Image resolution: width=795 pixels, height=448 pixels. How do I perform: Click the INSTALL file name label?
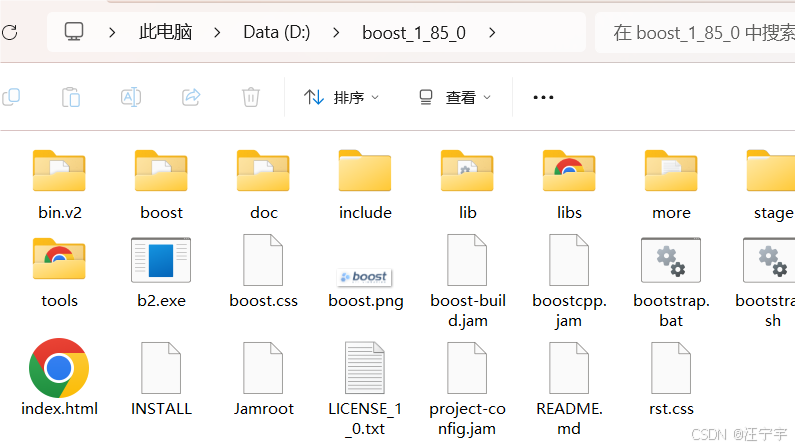tap(161, 408)
